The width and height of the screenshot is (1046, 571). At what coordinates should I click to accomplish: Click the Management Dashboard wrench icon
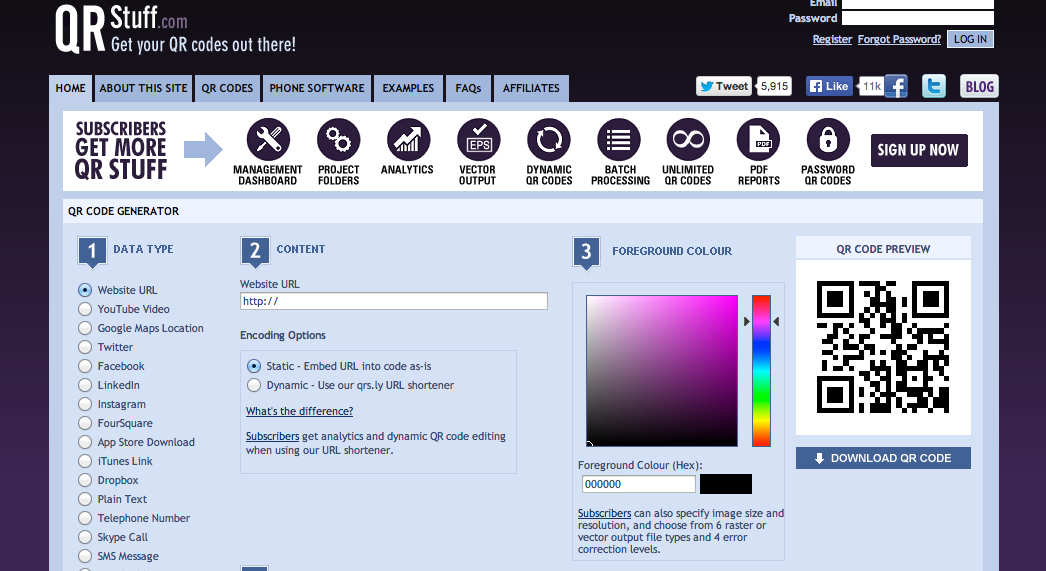(268, 139)
